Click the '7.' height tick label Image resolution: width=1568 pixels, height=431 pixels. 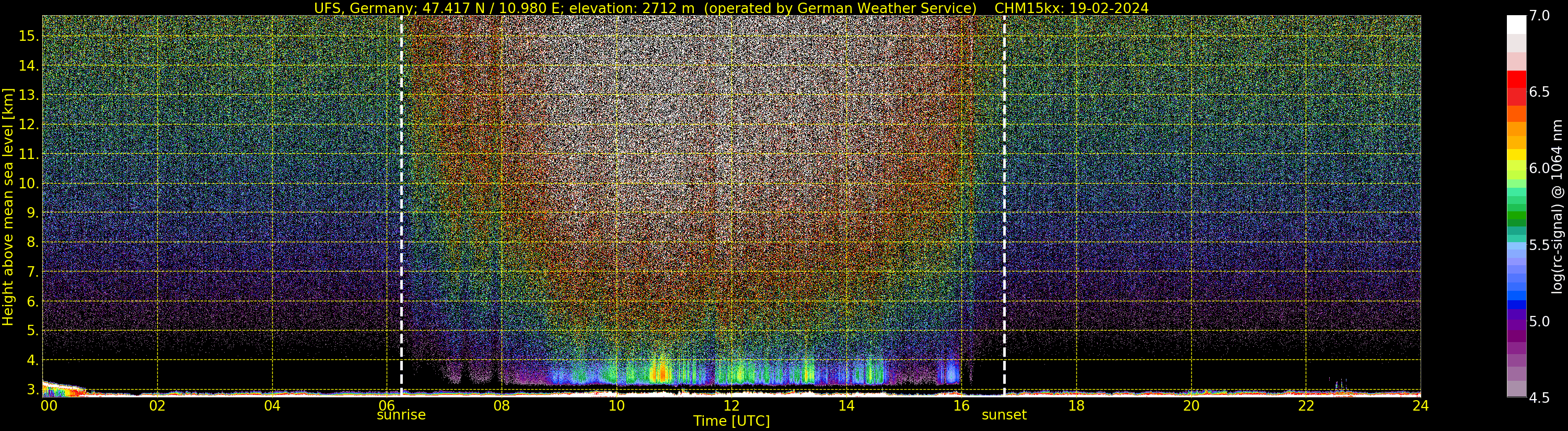click(x=33, y=272)
